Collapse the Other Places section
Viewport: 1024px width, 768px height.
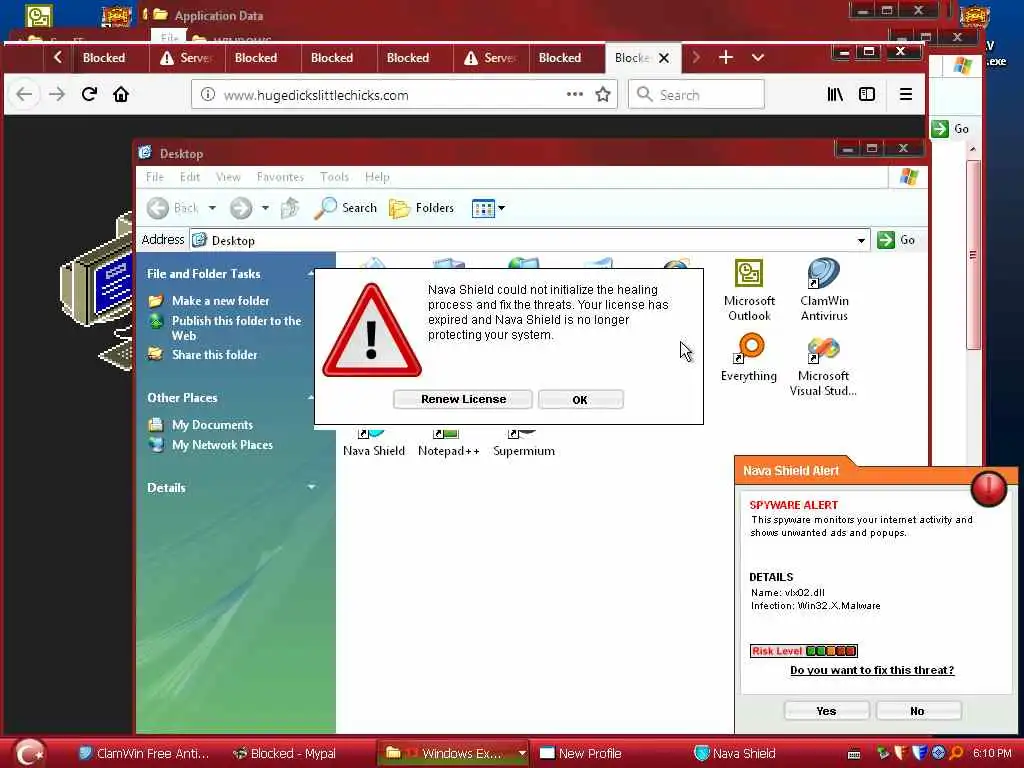[311, 398]
